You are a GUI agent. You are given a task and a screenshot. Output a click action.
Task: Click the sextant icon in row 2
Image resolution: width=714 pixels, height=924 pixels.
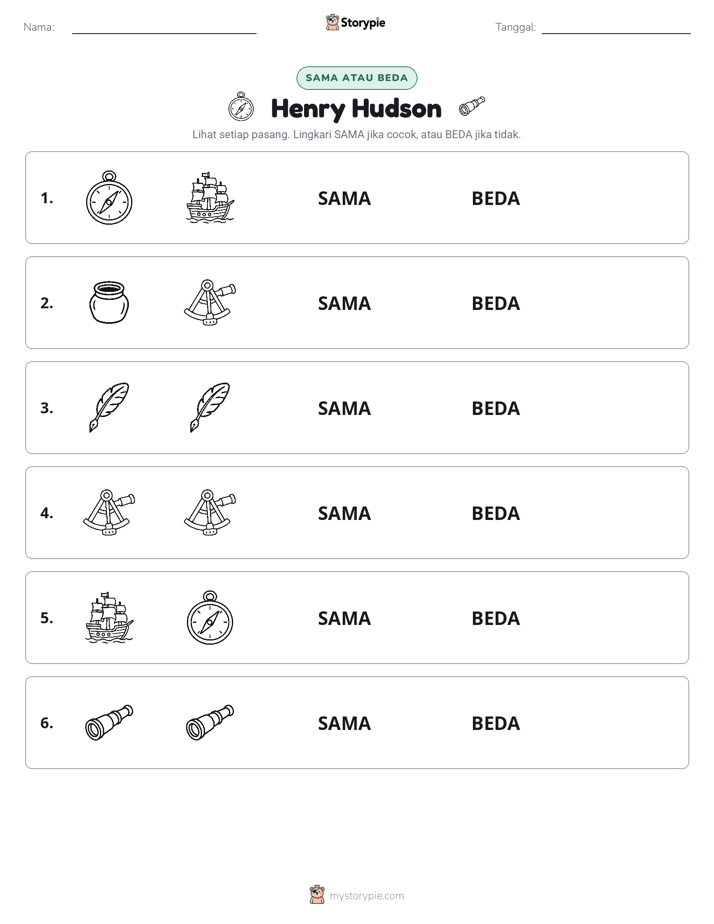pyautogui.click(x=210, y=302)
